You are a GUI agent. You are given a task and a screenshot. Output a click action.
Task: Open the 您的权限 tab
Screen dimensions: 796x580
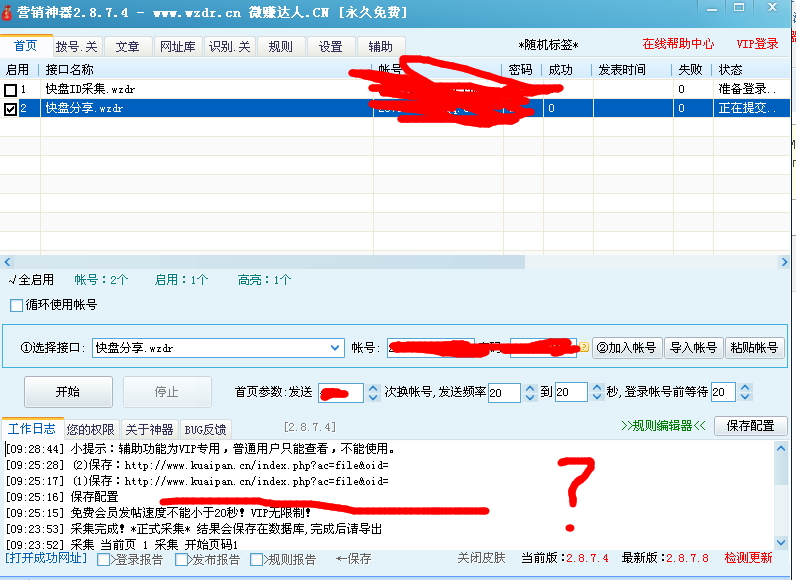(x=90, y=428)
